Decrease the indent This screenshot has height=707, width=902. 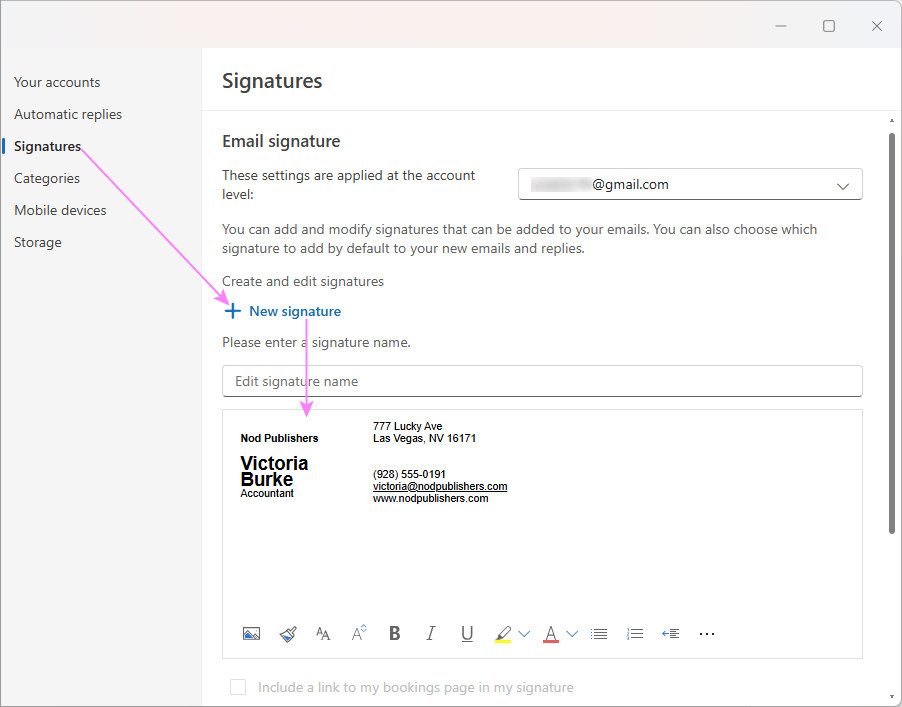pyautogui.click(x=671, y=634)
